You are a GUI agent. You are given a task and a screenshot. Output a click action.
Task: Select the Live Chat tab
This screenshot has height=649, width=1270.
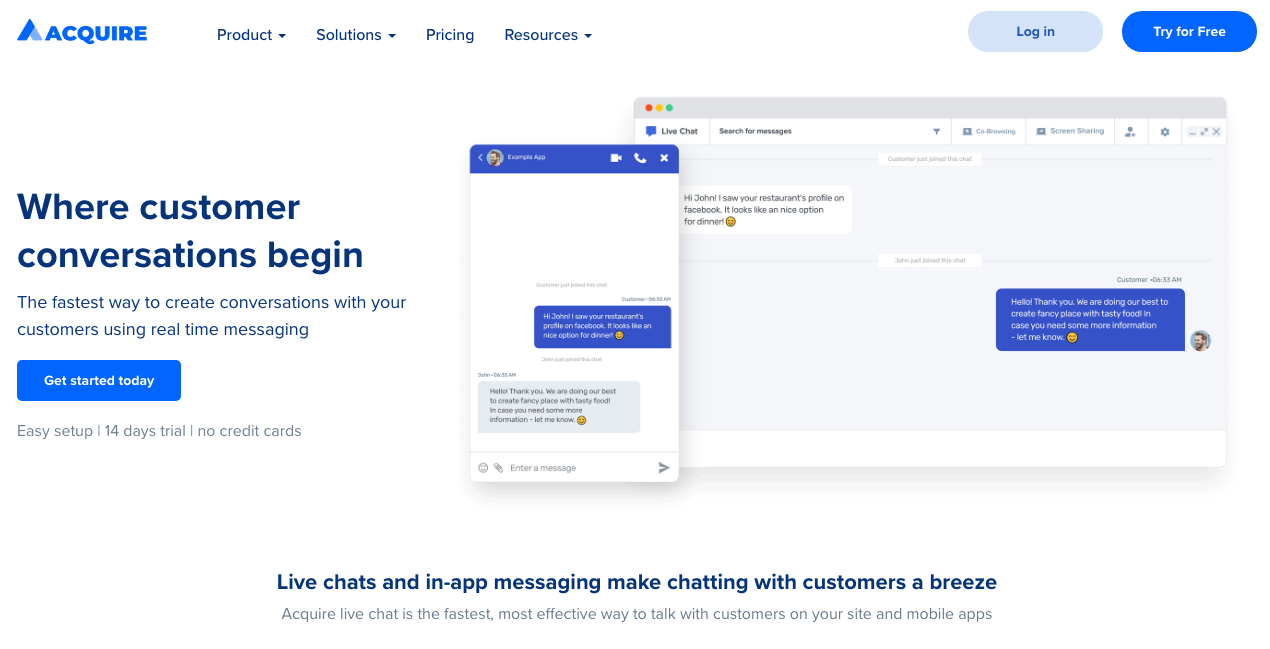[x=672, y=131]
